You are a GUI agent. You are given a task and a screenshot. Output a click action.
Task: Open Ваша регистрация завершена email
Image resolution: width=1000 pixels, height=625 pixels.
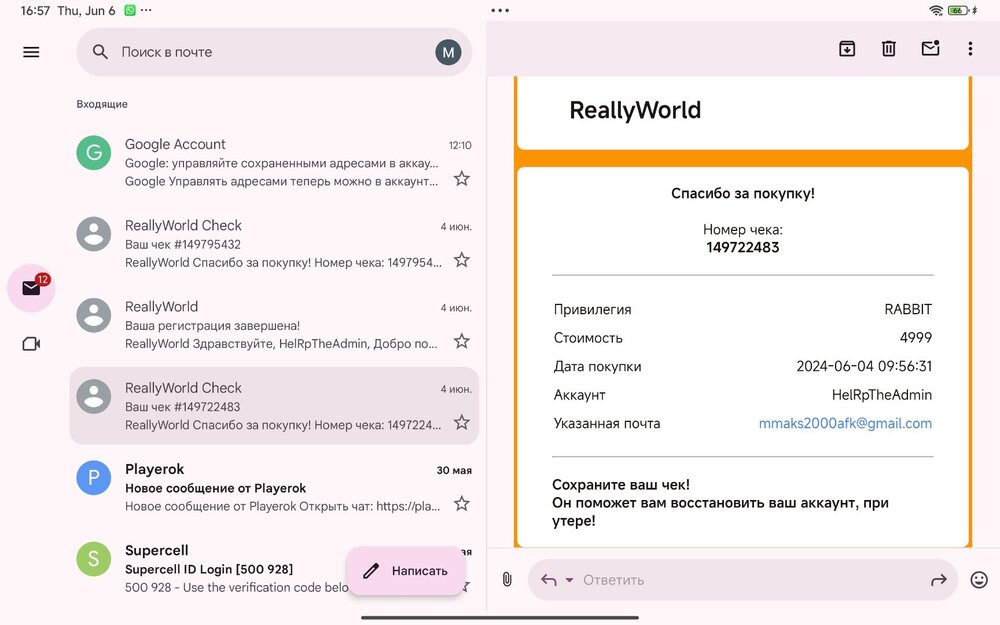[x=274, y=325]
